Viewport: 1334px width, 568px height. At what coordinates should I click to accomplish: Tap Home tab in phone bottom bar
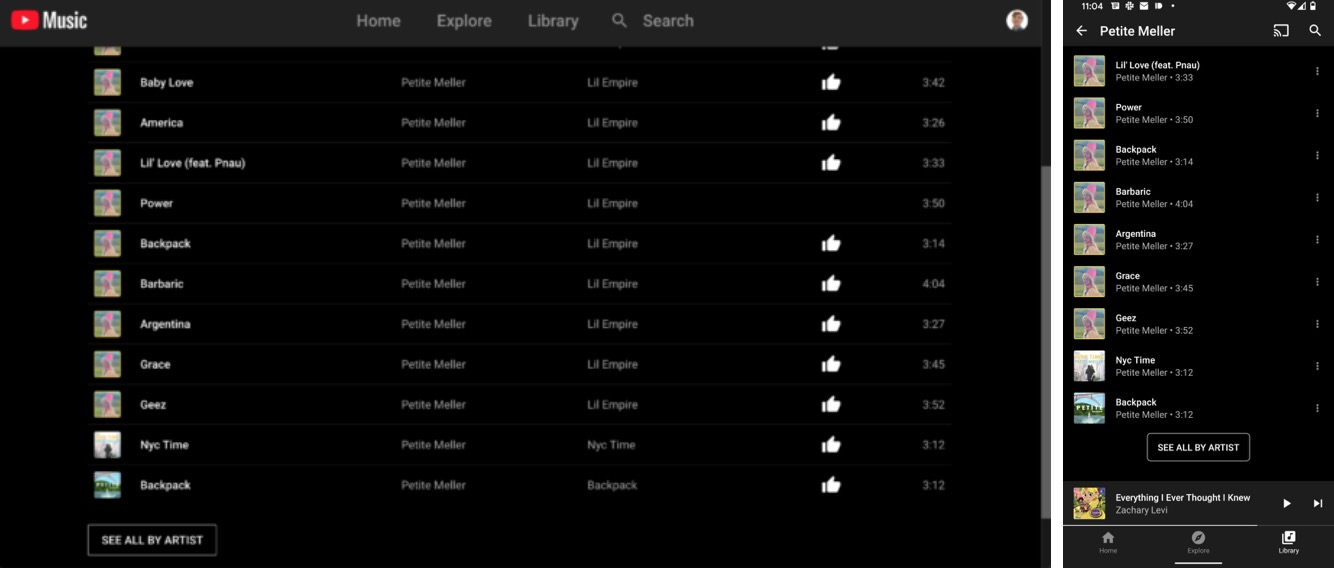click(x=1108, y=543)
